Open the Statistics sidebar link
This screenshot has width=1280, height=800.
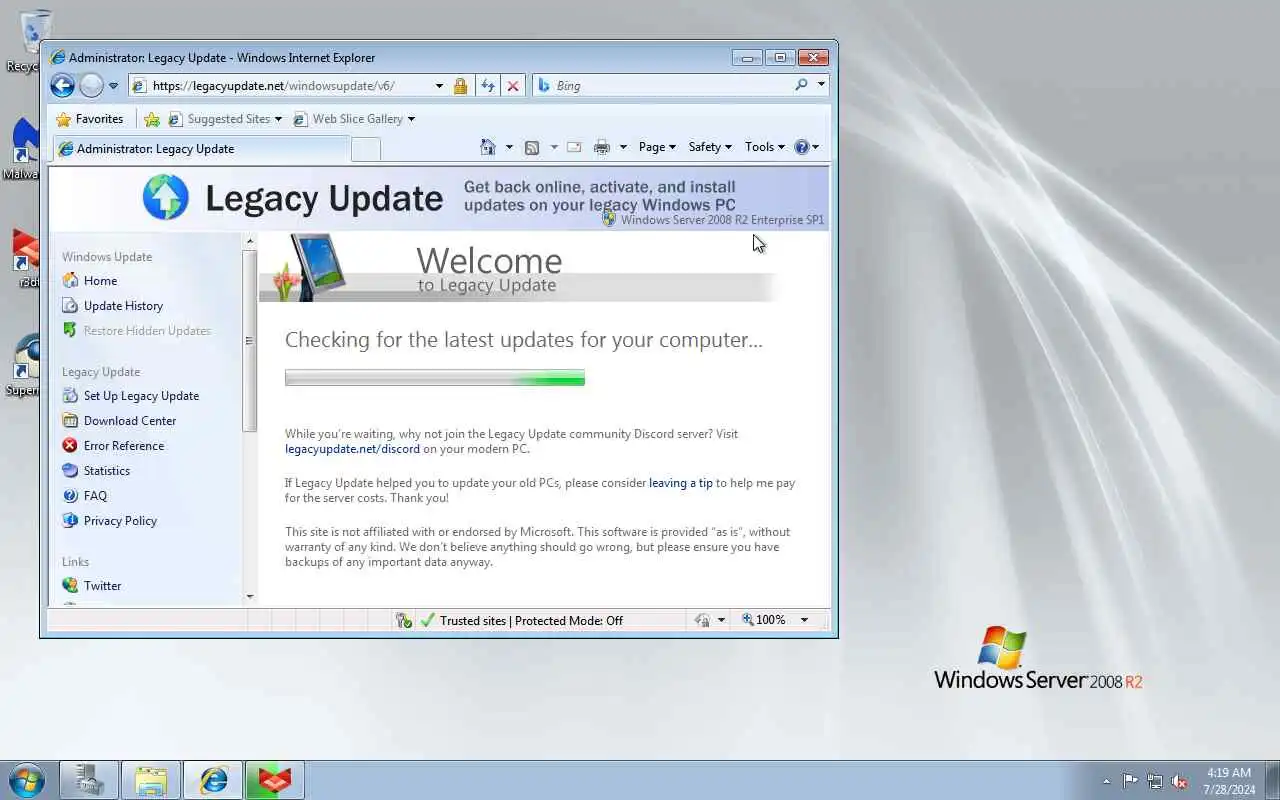107,471
